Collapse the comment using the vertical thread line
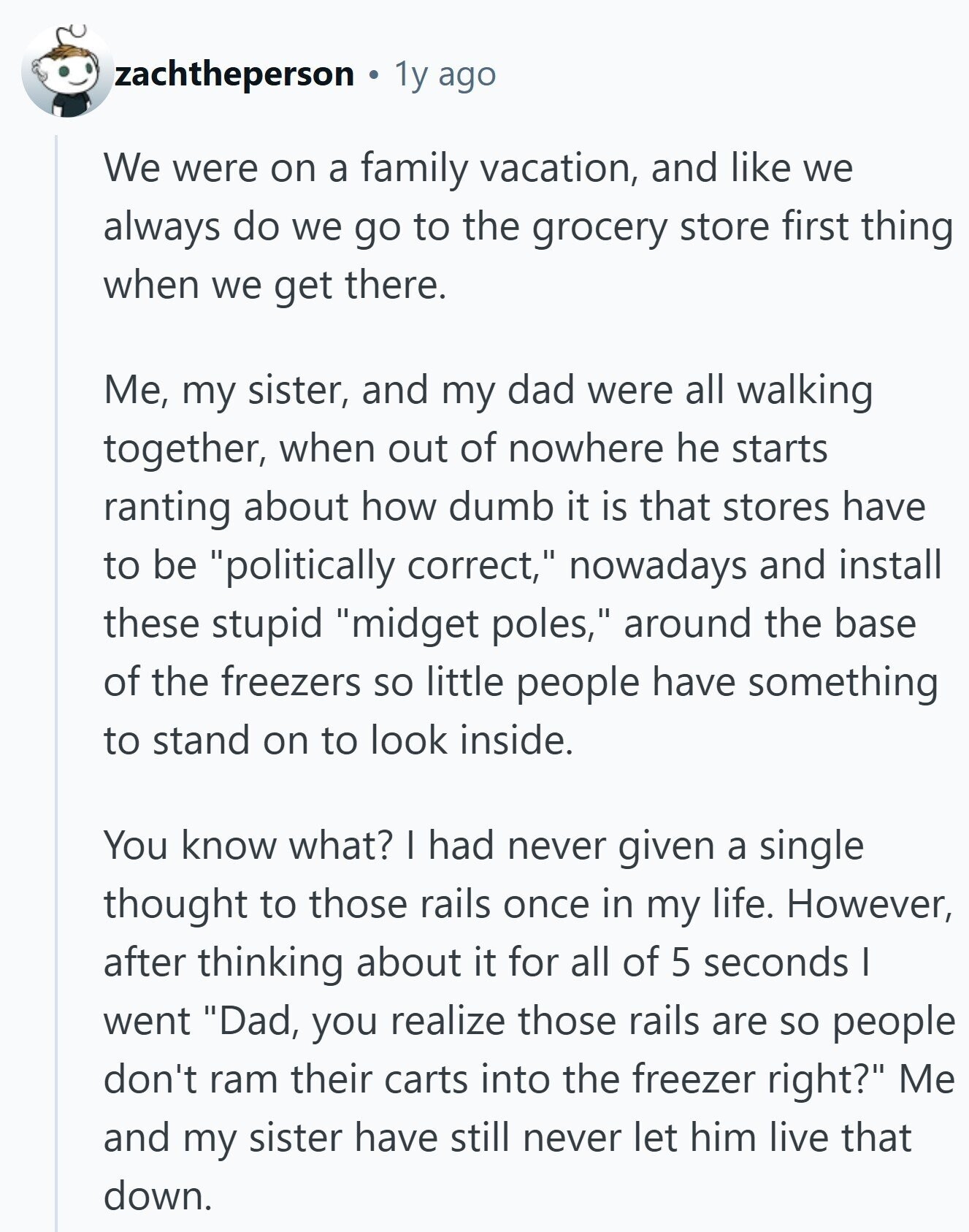This screenshot has width=969, height=1232. [57, 657]
